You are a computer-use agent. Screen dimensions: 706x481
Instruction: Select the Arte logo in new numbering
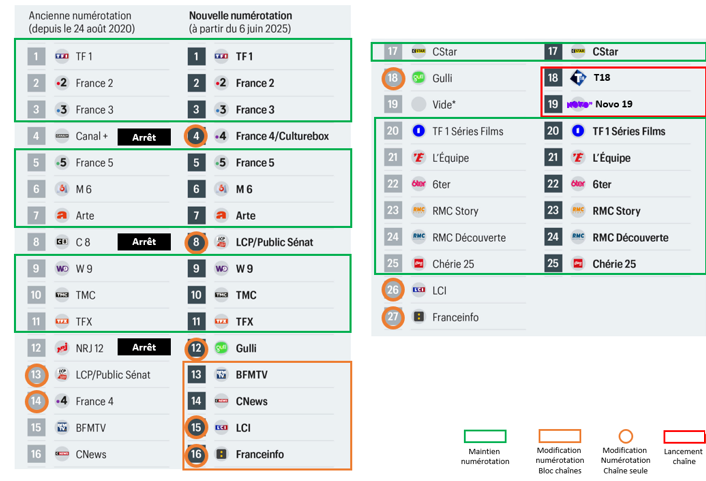[x=221, y=216]
